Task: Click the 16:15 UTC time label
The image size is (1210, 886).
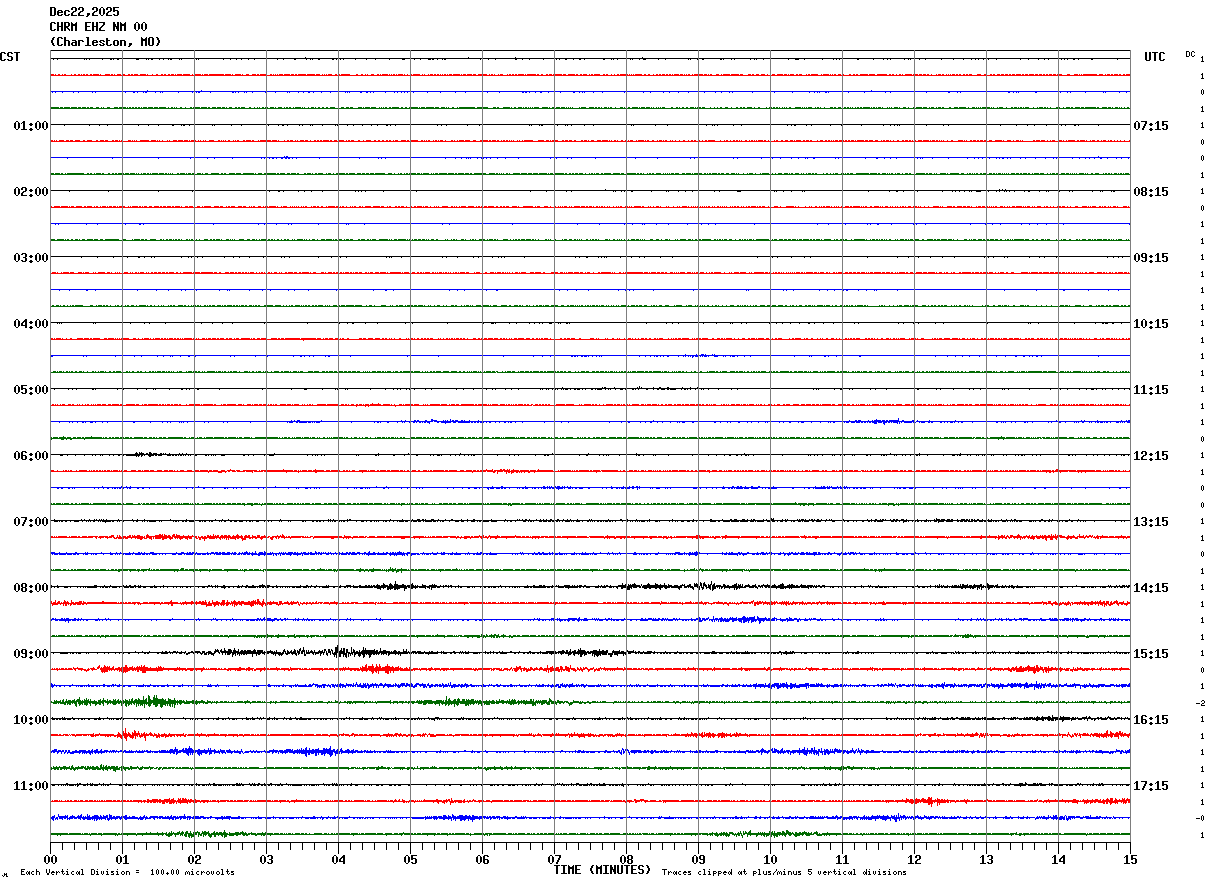Action: click(1151, 720)
